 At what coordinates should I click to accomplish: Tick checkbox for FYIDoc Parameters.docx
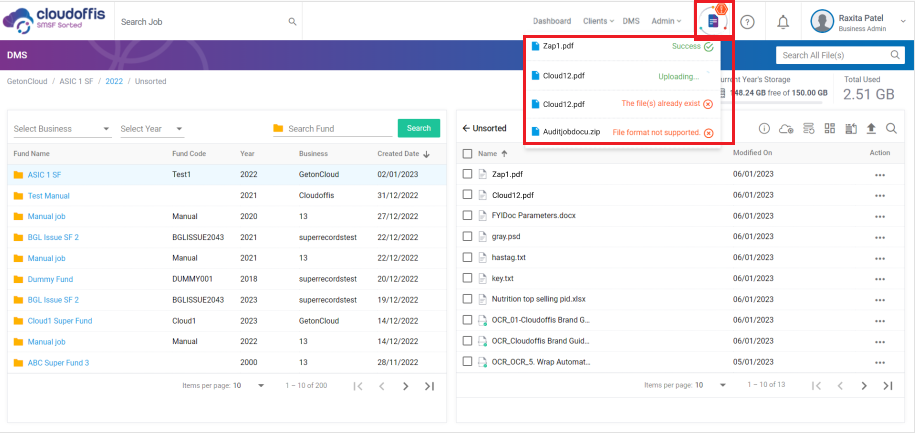(x=467, y=215)
